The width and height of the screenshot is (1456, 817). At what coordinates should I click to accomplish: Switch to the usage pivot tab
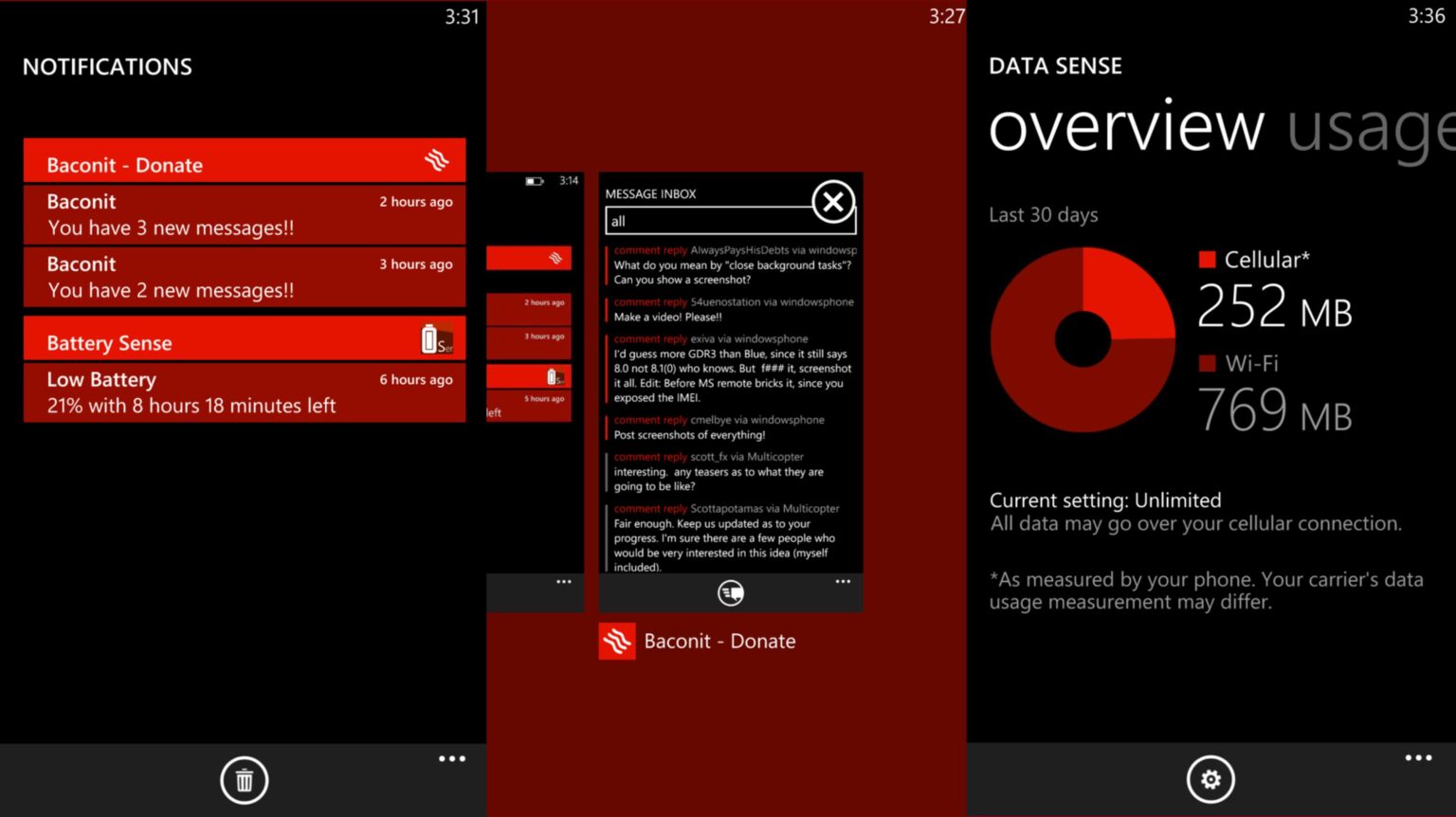click(1370, 128)
